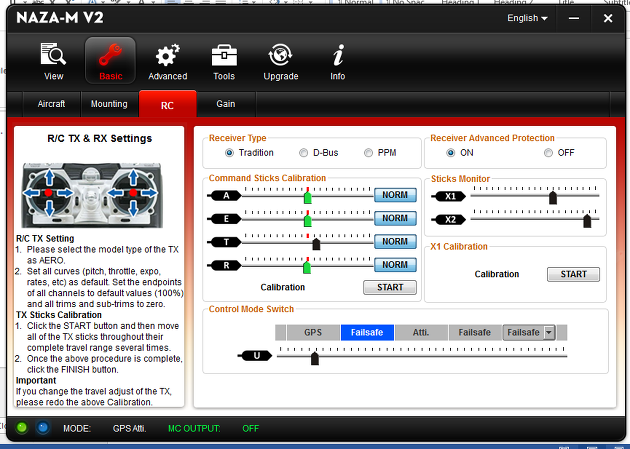
Task: Click the highlighted blue Failsafe segment
Action: click(x=367, y=333)
